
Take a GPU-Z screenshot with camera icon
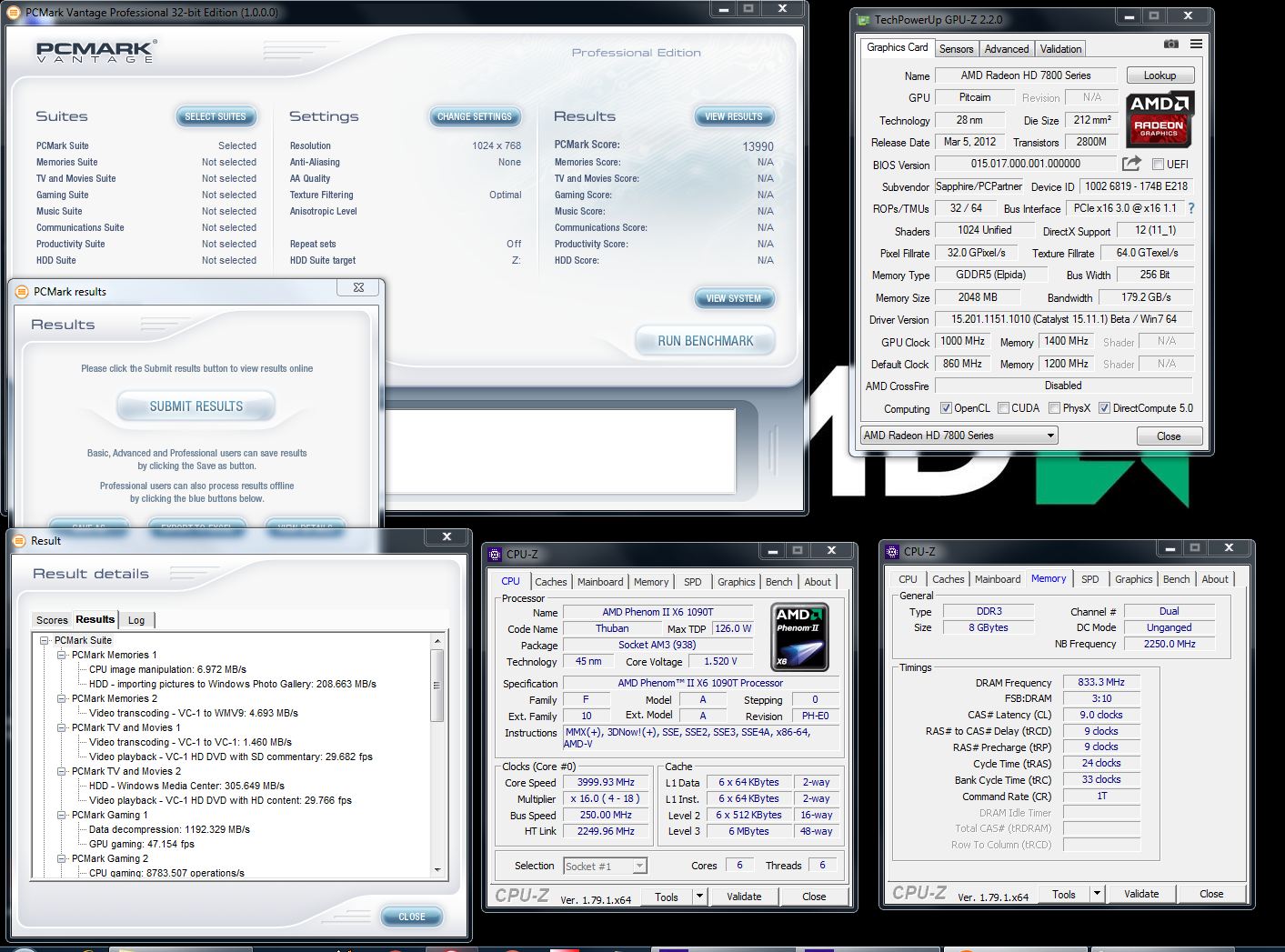tap(1171, 45)
